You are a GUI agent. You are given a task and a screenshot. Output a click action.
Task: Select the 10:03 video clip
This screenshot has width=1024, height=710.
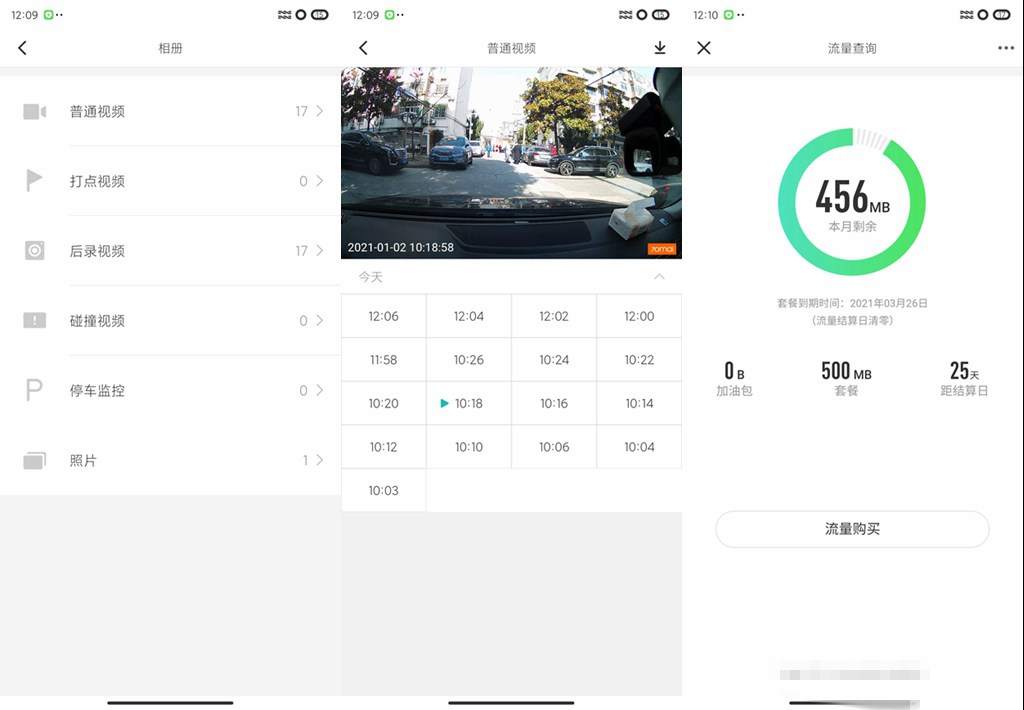point(383,490)
